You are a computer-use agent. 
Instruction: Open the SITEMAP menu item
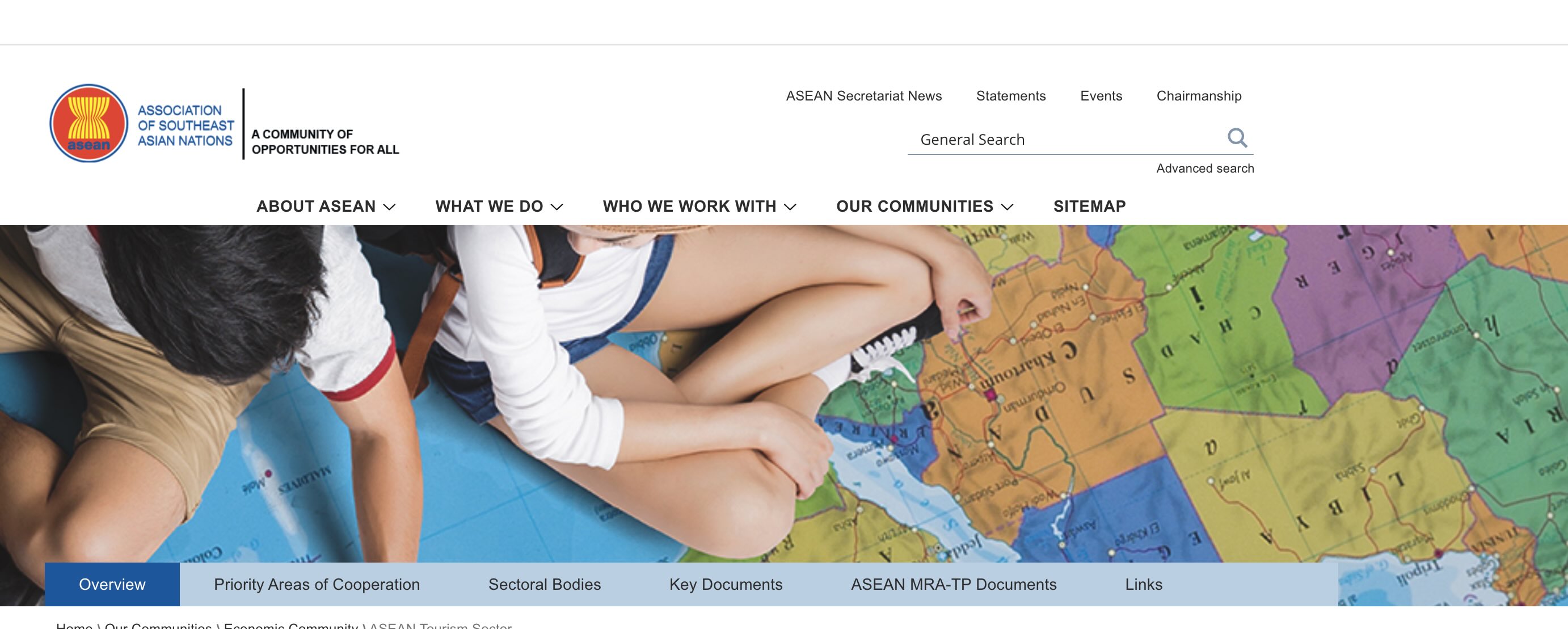pyautogui.click(x=1090, y=207)
